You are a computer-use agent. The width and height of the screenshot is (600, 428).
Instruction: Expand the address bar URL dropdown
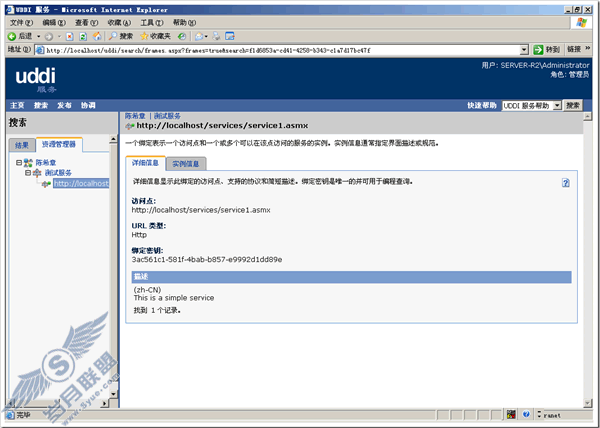coord(524,50)
